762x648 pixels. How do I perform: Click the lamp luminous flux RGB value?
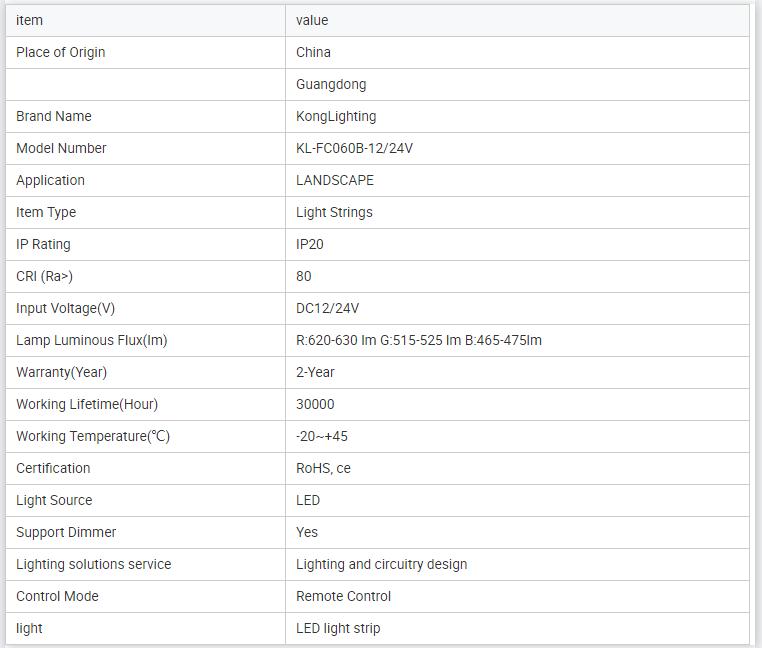[419, 340]
